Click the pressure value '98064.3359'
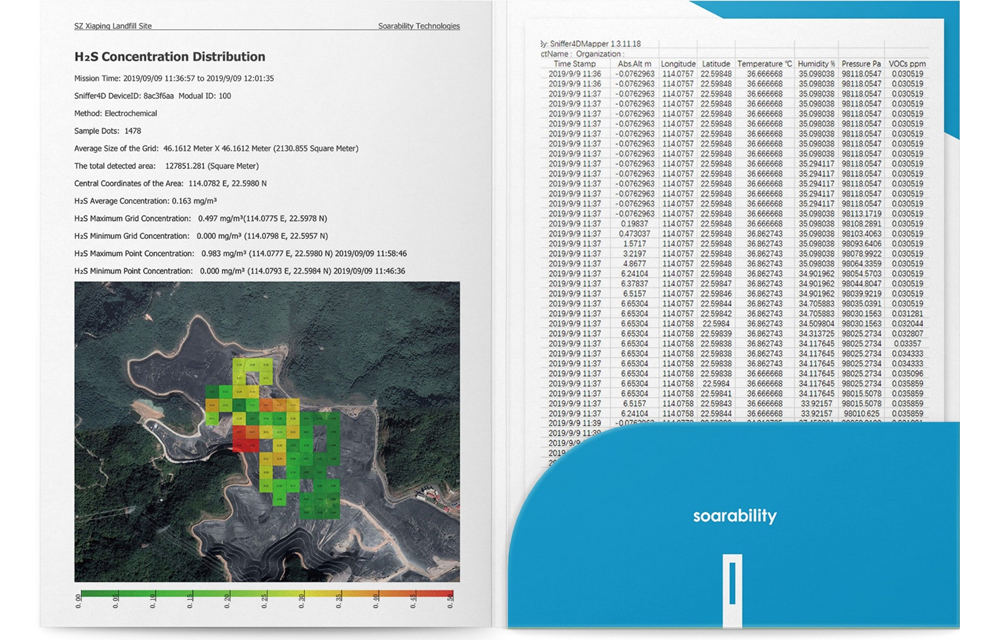 click(x=862, y=264)
